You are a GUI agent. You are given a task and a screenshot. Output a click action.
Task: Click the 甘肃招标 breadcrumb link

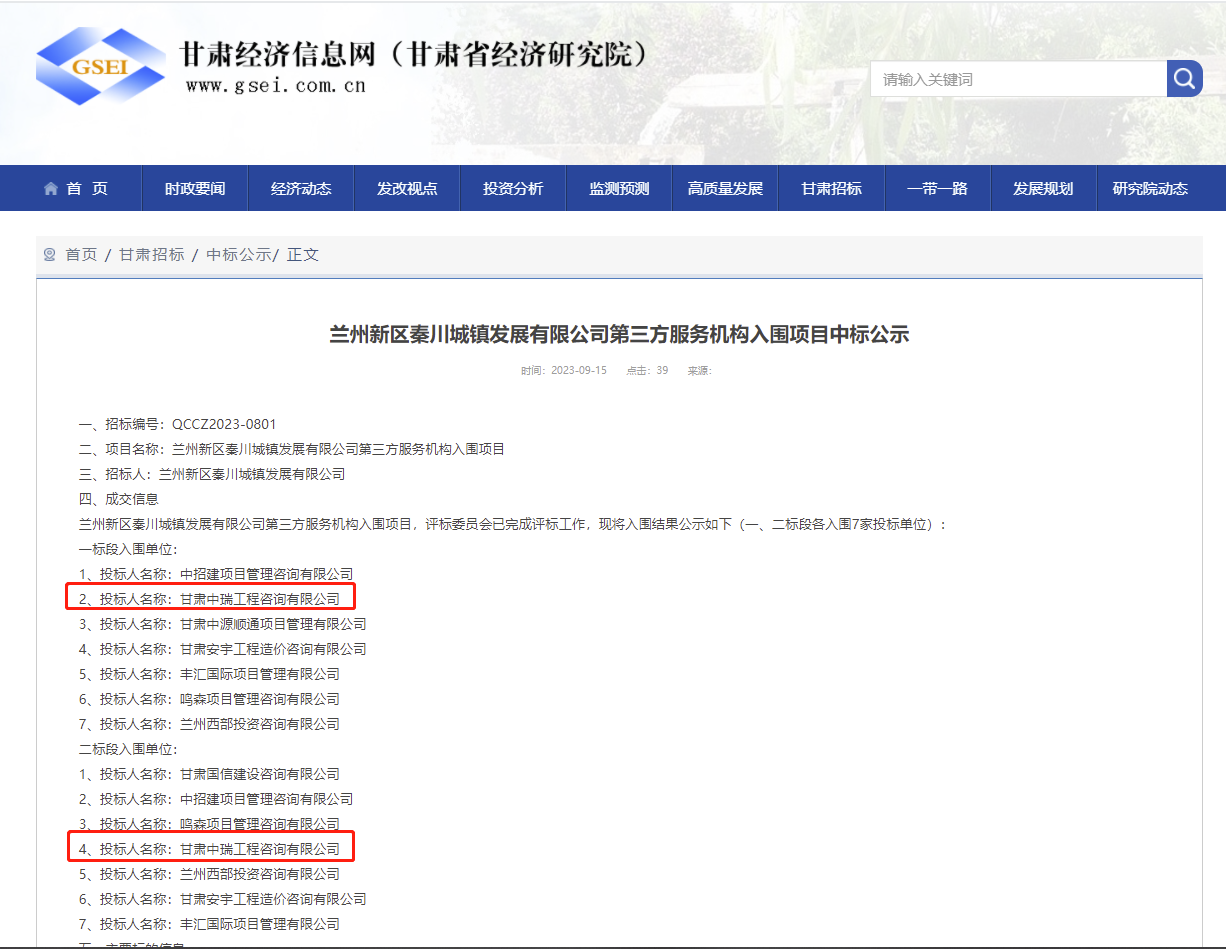152,254
